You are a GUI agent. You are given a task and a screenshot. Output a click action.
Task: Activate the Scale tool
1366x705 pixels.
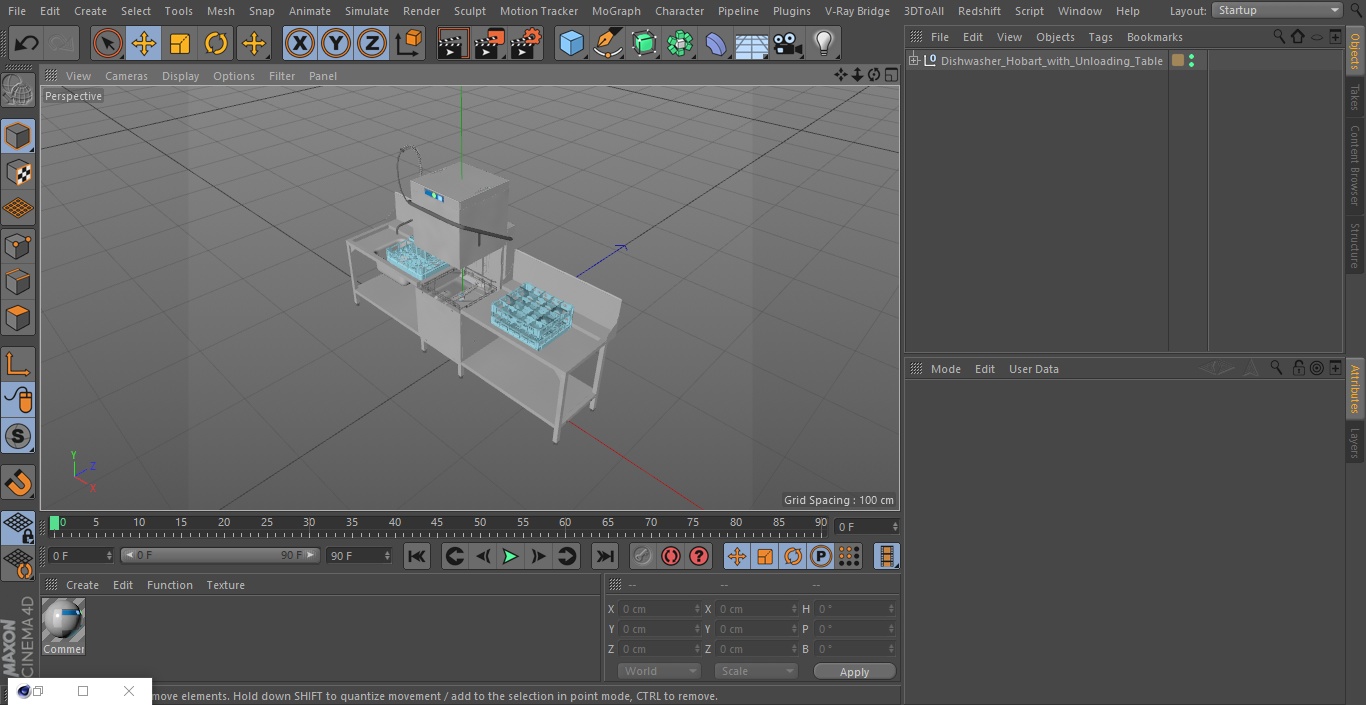click(x=180, y=44)
